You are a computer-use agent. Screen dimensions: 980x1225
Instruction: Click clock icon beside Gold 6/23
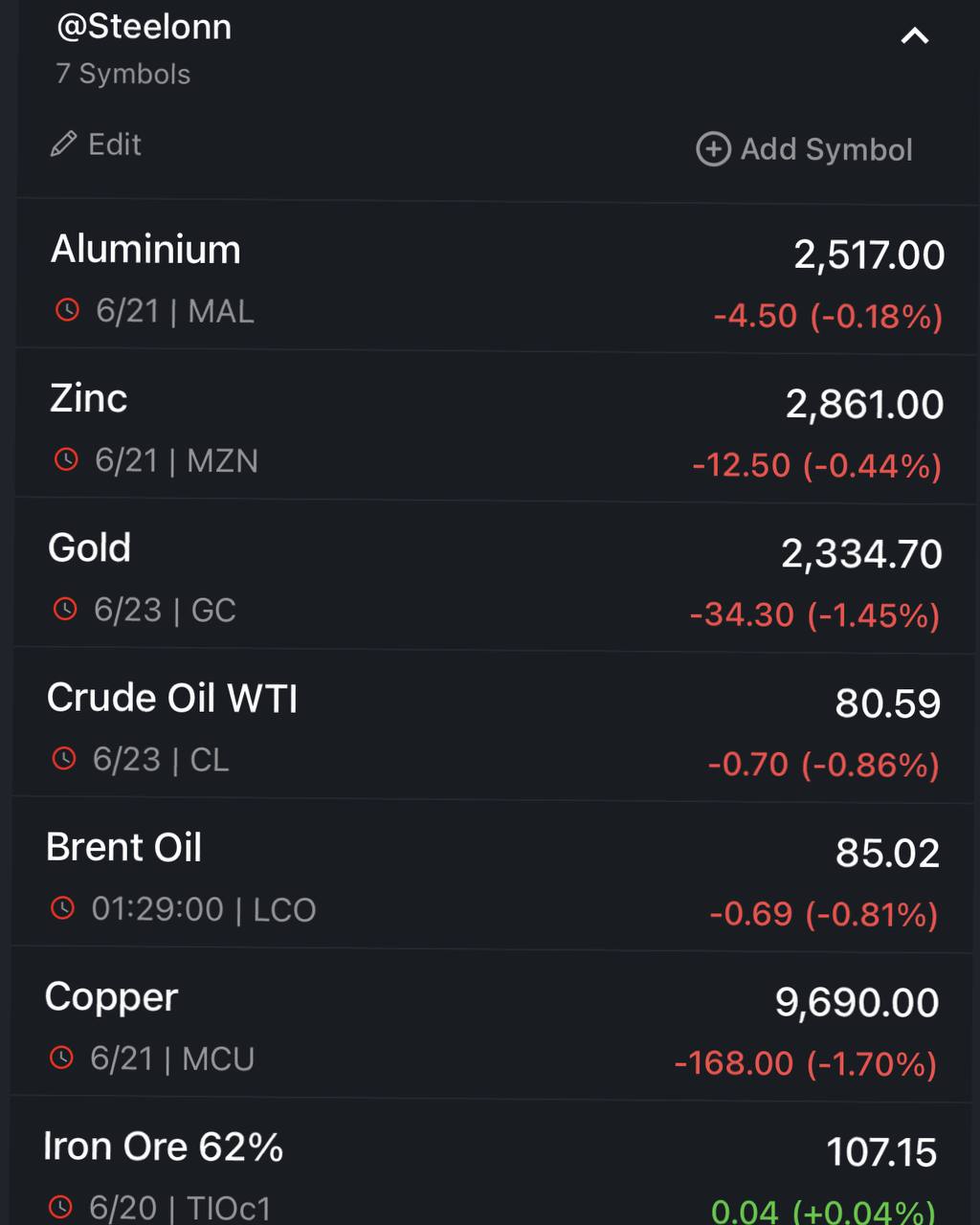coord(64,609)
